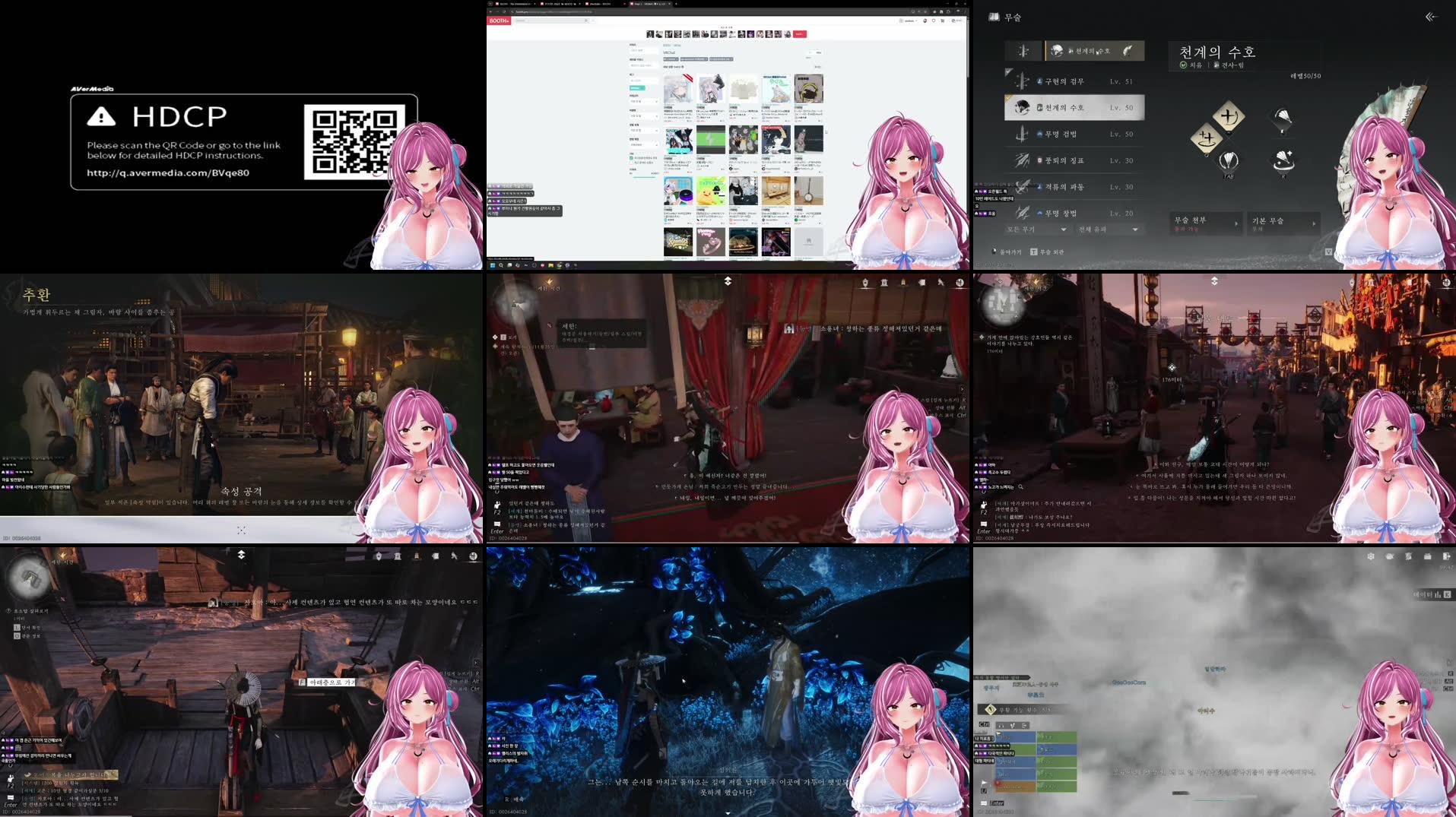Viewport: 1456px width, 817px height.
Task: Disable the checked filter checkbox in BOOTH sidebar
Action: pos(631,157)
